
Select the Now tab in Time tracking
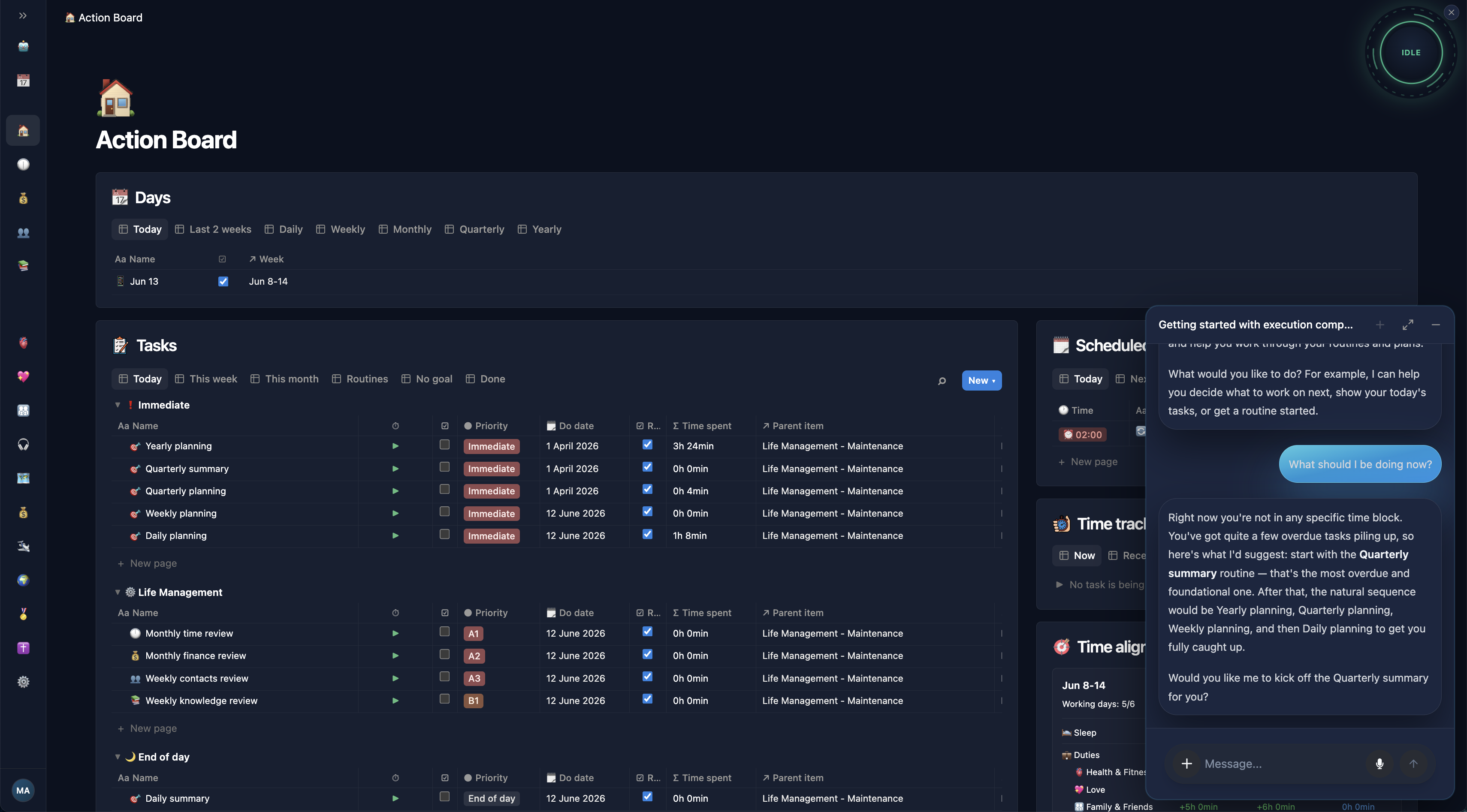tap(1077, 555)
